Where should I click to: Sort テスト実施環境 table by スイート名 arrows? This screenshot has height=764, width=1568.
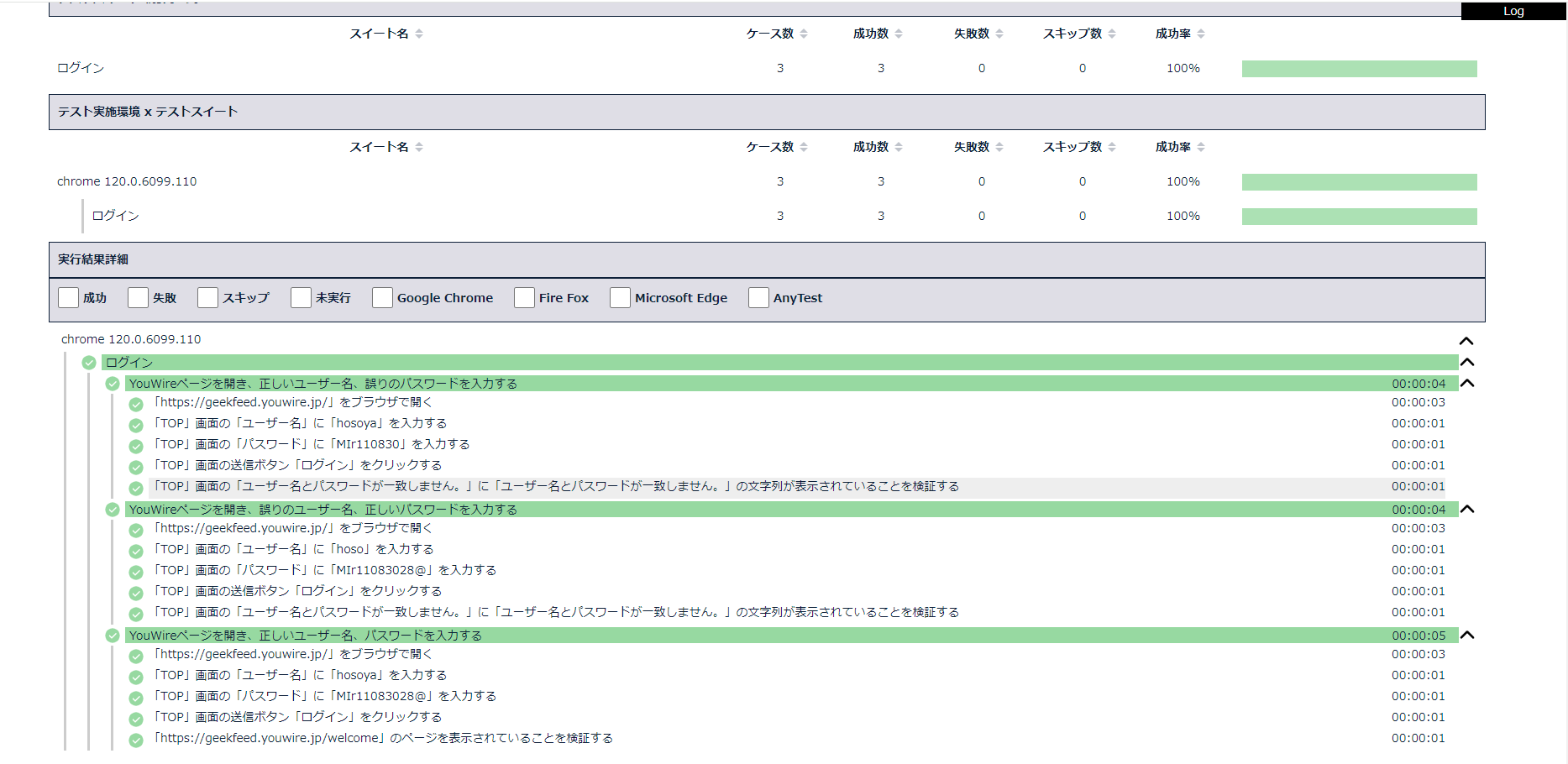(x=419, y=147)
